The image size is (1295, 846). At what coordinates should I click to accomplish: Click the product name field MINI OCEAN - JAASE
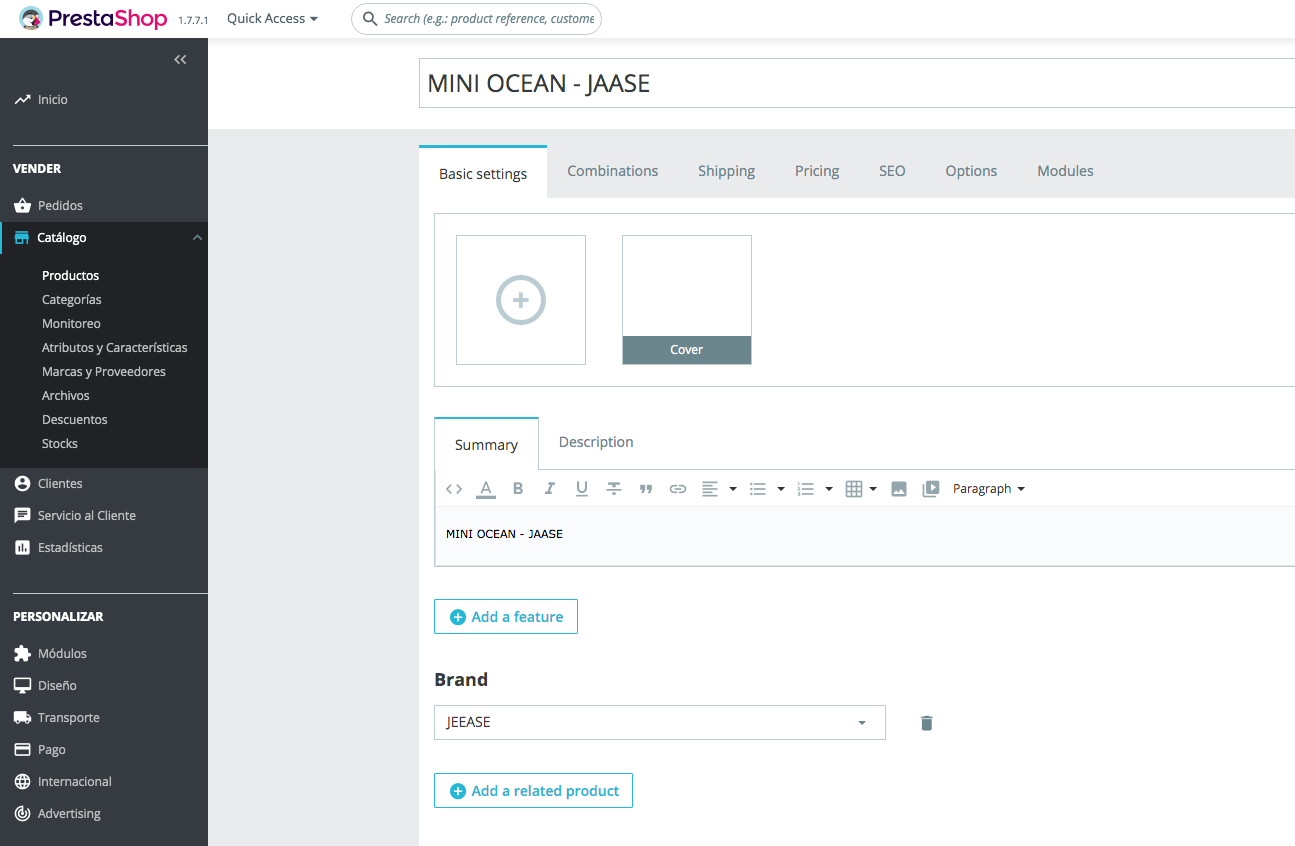point(857,83)
